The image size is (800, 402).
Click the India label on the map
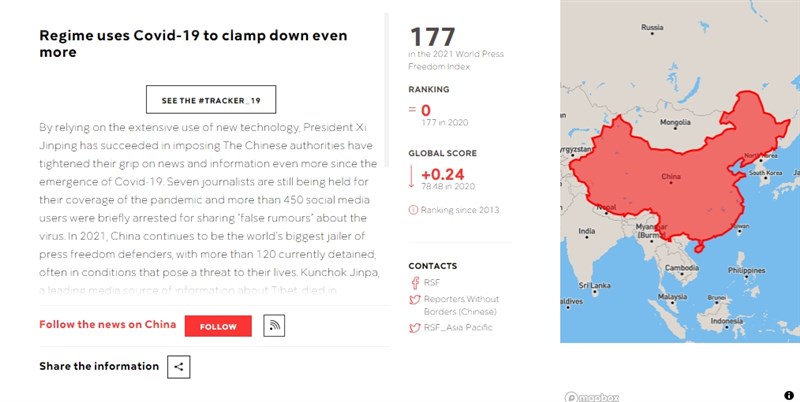587,231
